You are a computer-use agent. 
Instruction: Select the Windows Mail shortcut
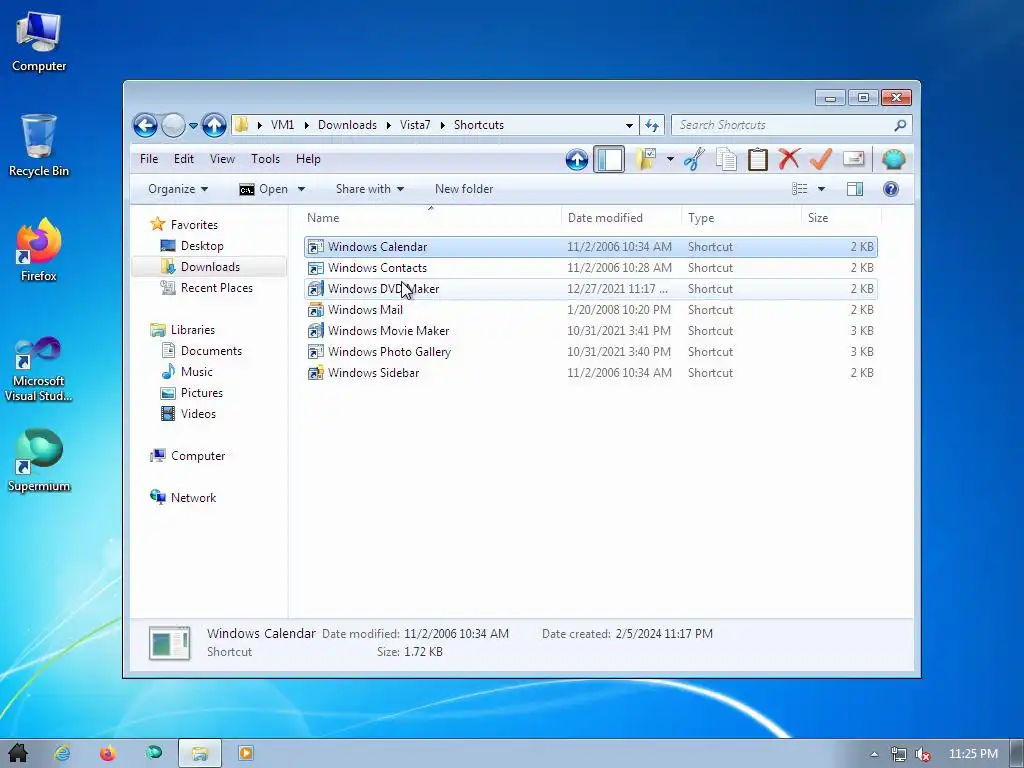click(590, 310)
